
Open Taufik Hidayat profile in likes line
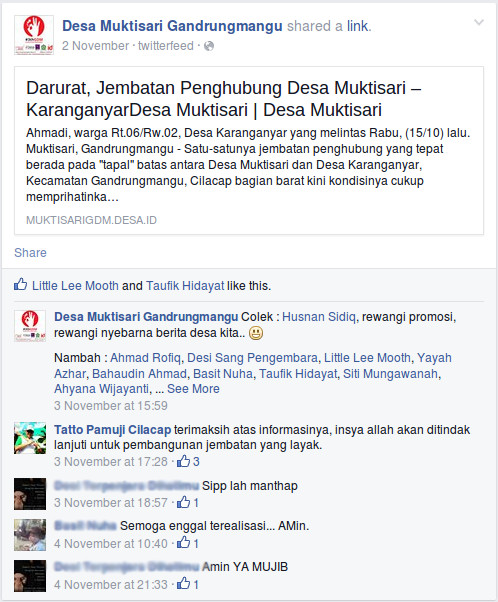click(185, 286)
